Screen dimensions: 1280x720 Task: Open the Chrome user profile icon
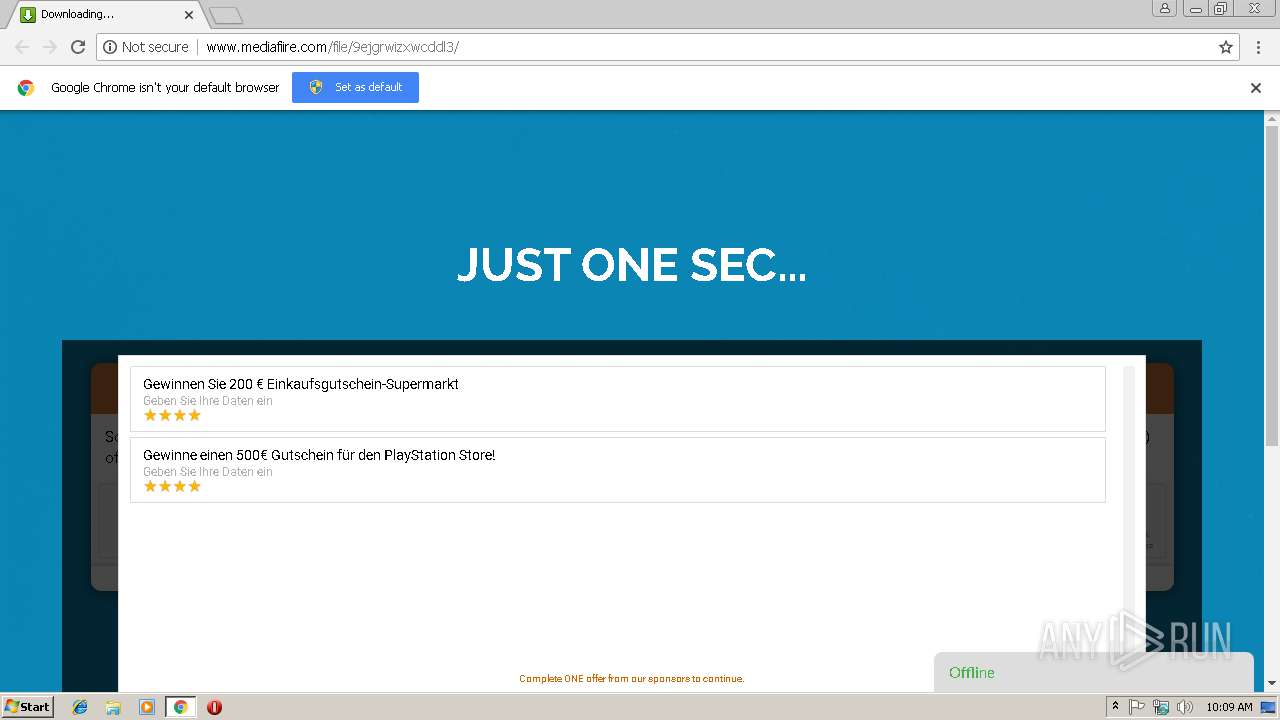tap(1165, 8)
